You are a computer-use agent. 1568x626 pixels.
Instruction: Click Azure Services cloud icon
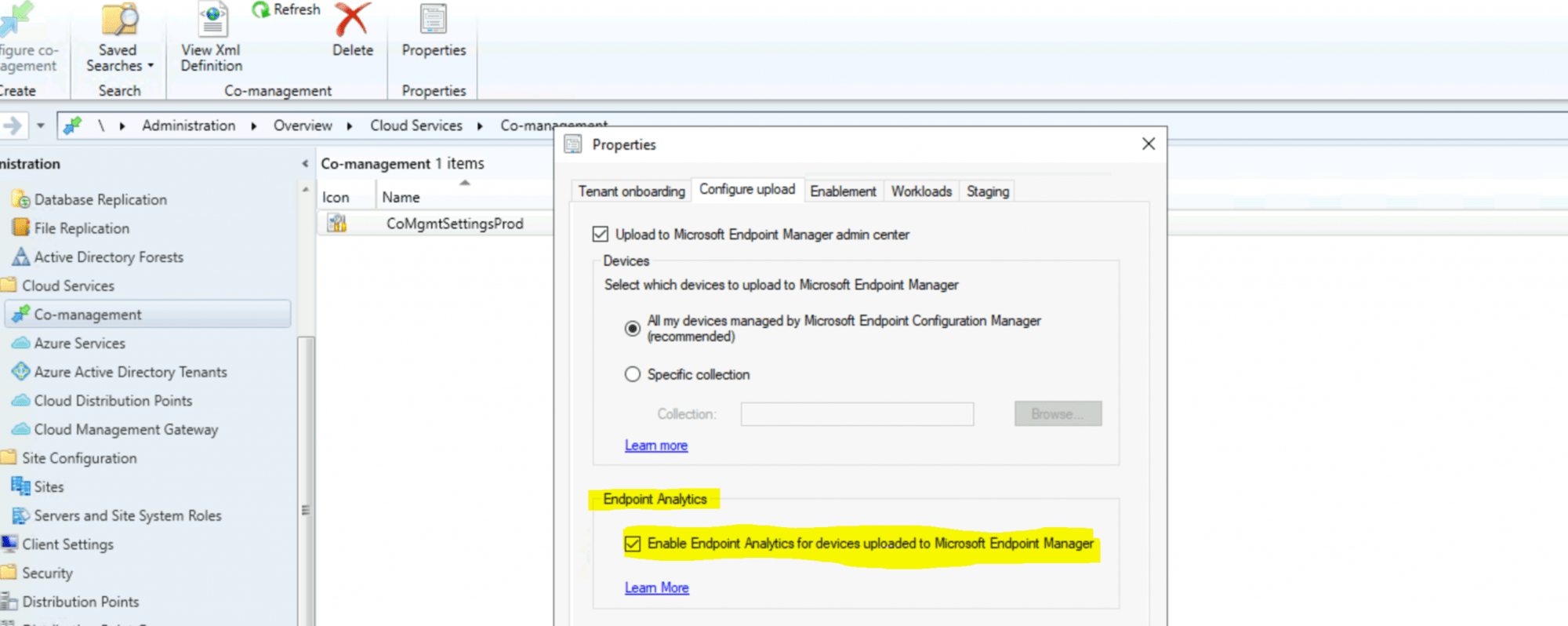(x=21, y=343)
